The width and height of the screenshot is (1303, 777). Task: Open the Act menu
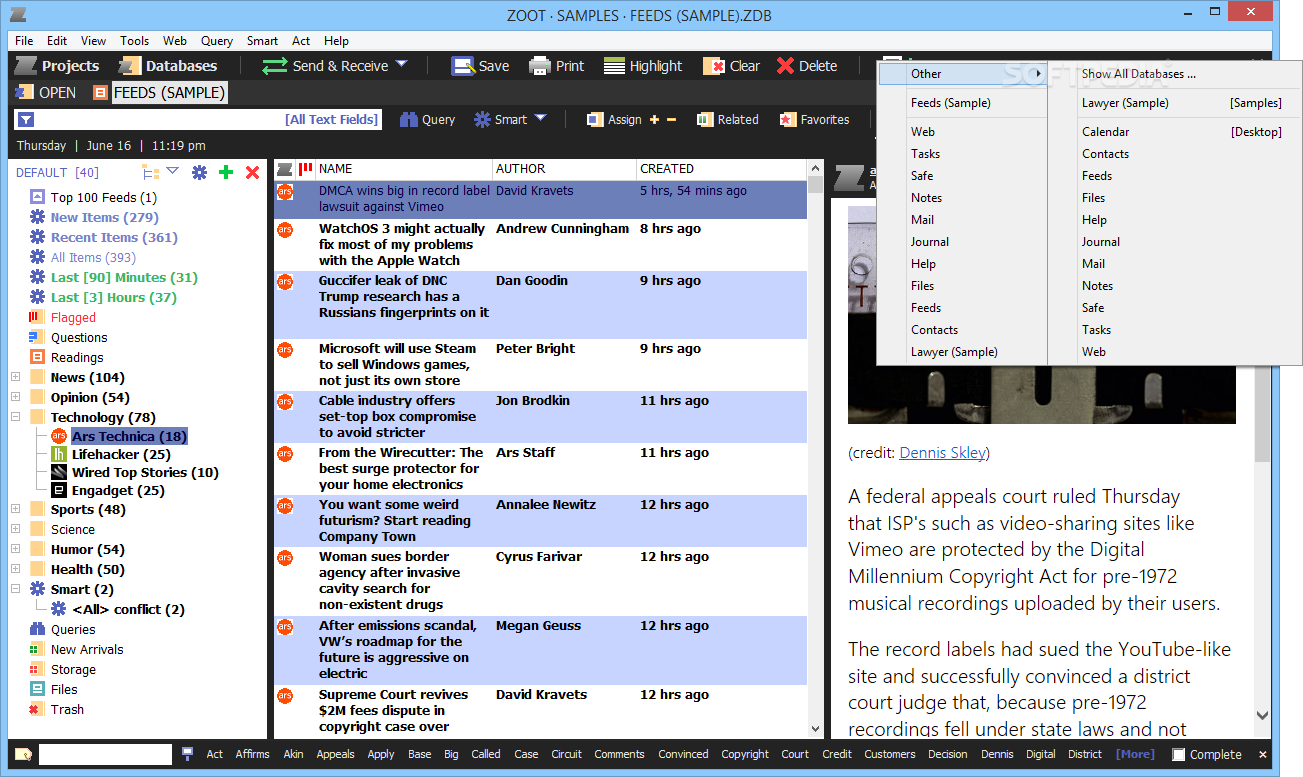click(x=301, y=41)
